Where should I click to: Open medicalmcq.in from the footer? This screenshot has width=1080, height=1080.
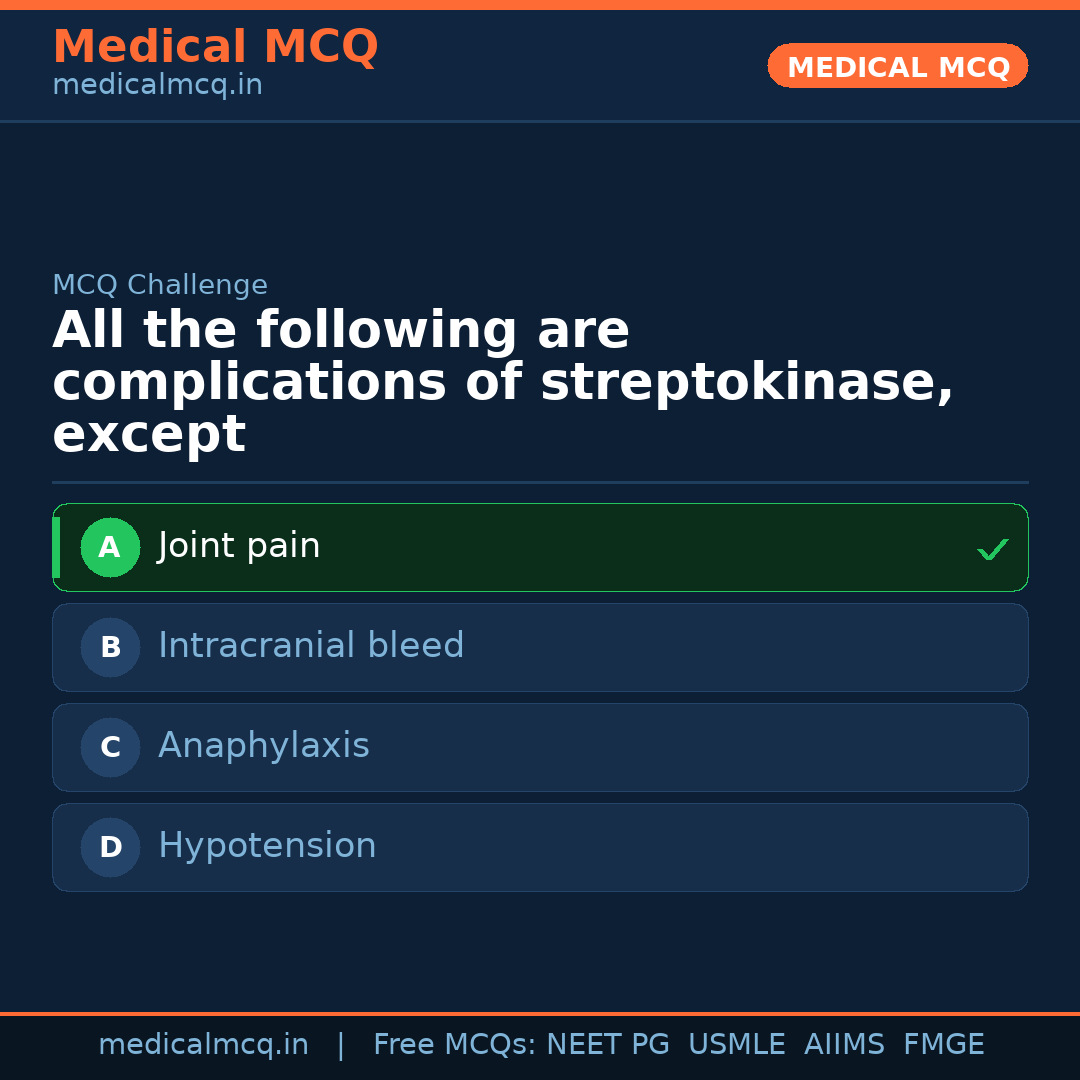coord(204,1044)
